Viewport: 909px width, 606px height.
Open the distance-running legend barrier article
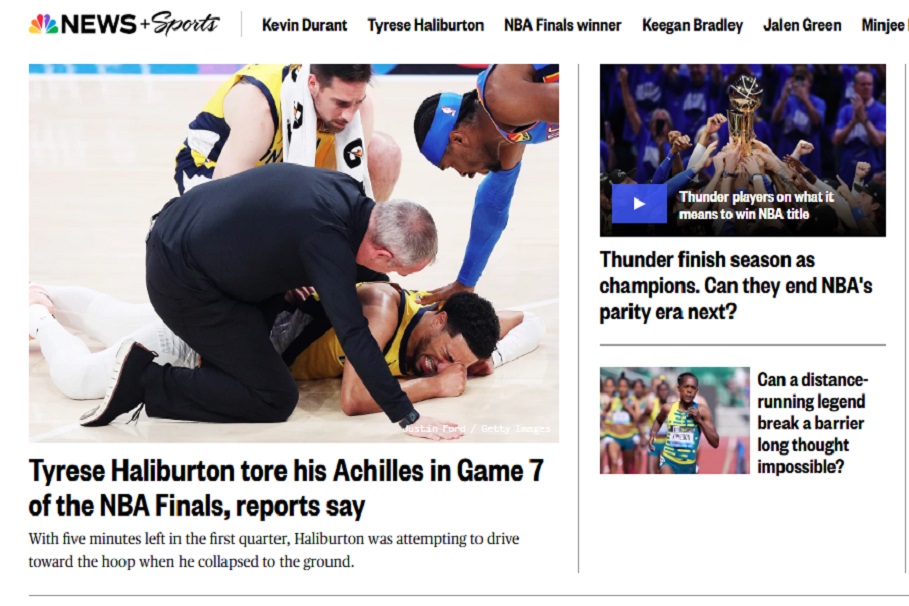(812, 423)
